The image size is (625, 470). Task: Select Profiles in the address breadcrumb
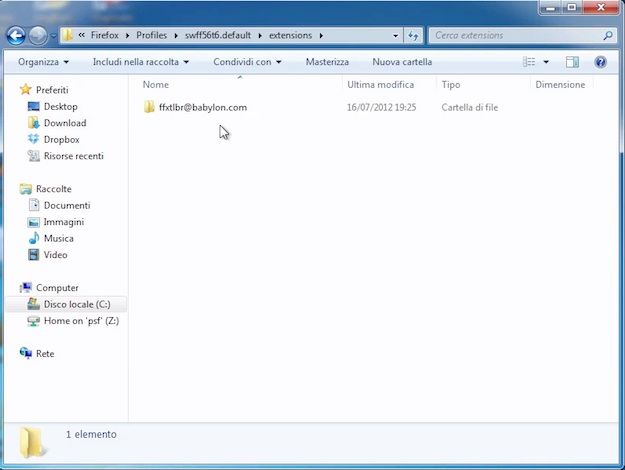point(151,35)
